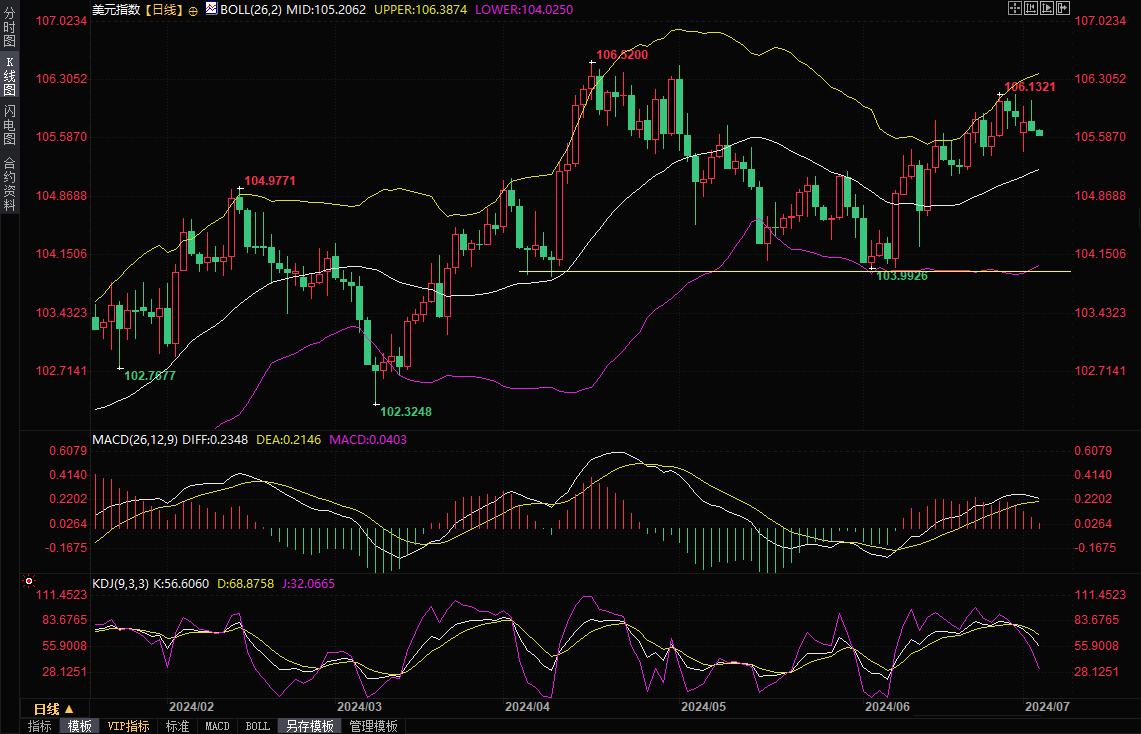Click the jump-to-start axis icon

click(1031, 8)
